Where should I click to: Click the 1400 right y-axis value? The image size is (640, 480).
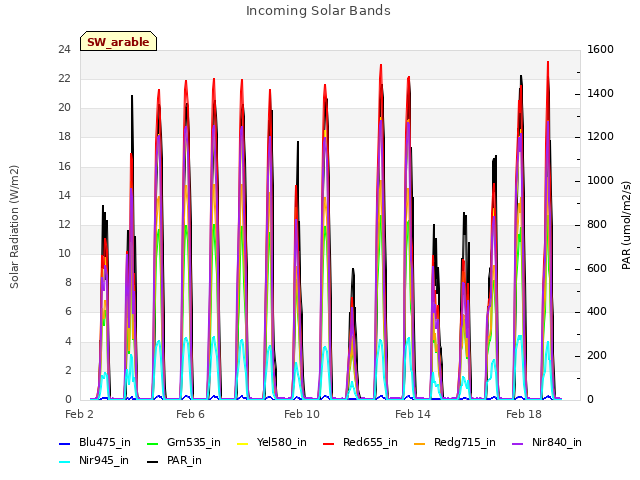(x=600, y=93)
